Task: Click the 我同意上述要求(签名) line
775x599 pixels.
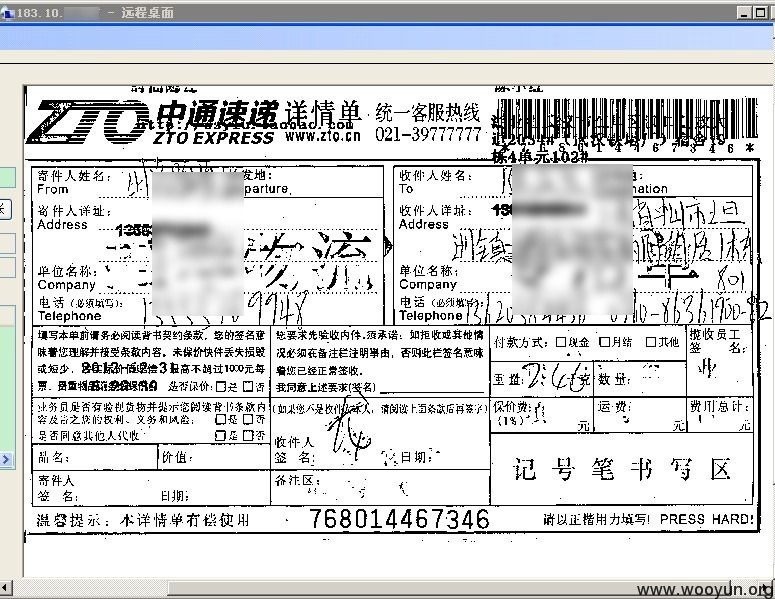Action: pos(380,387)
